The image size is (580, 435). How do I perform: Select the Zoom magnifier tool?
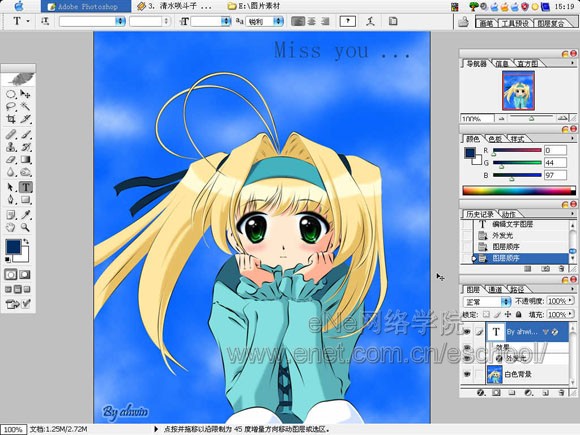[x=25, y=227]
